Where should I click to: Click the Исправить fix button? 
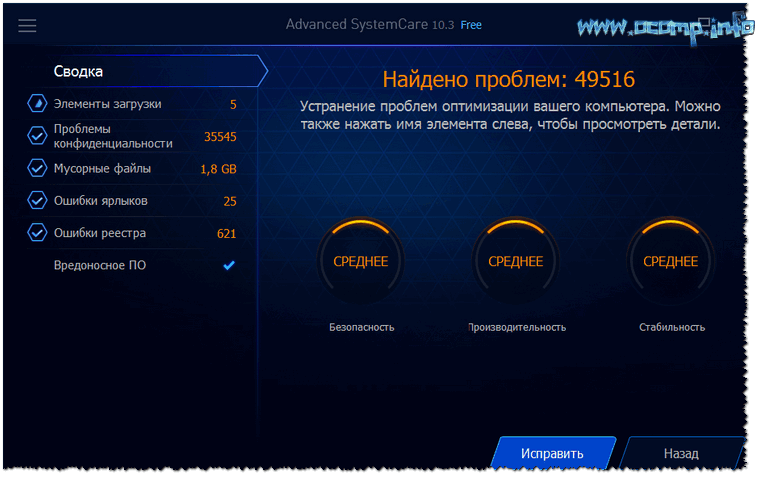tap(552, 453)
